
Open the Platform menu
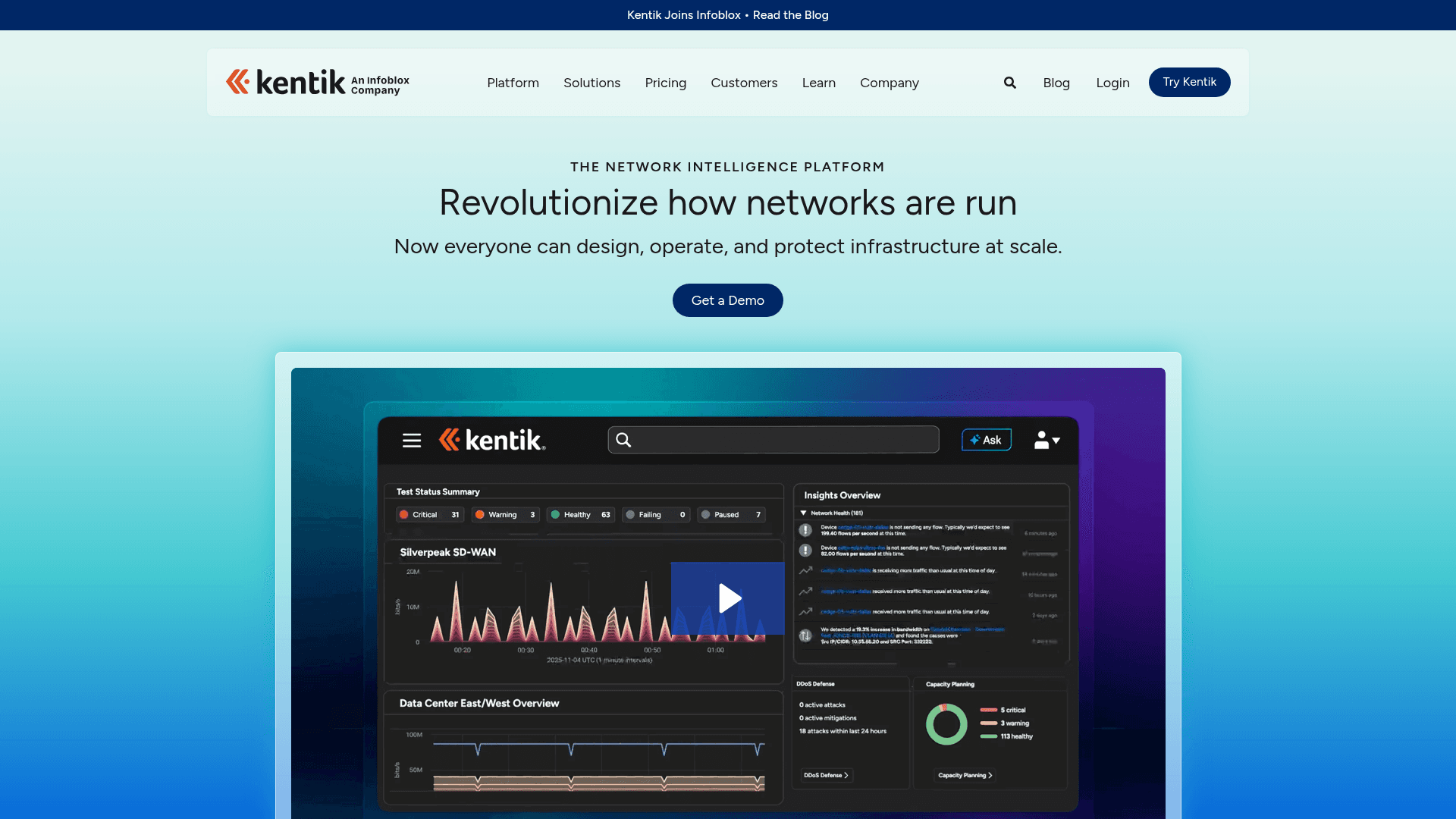click(513, 83)
